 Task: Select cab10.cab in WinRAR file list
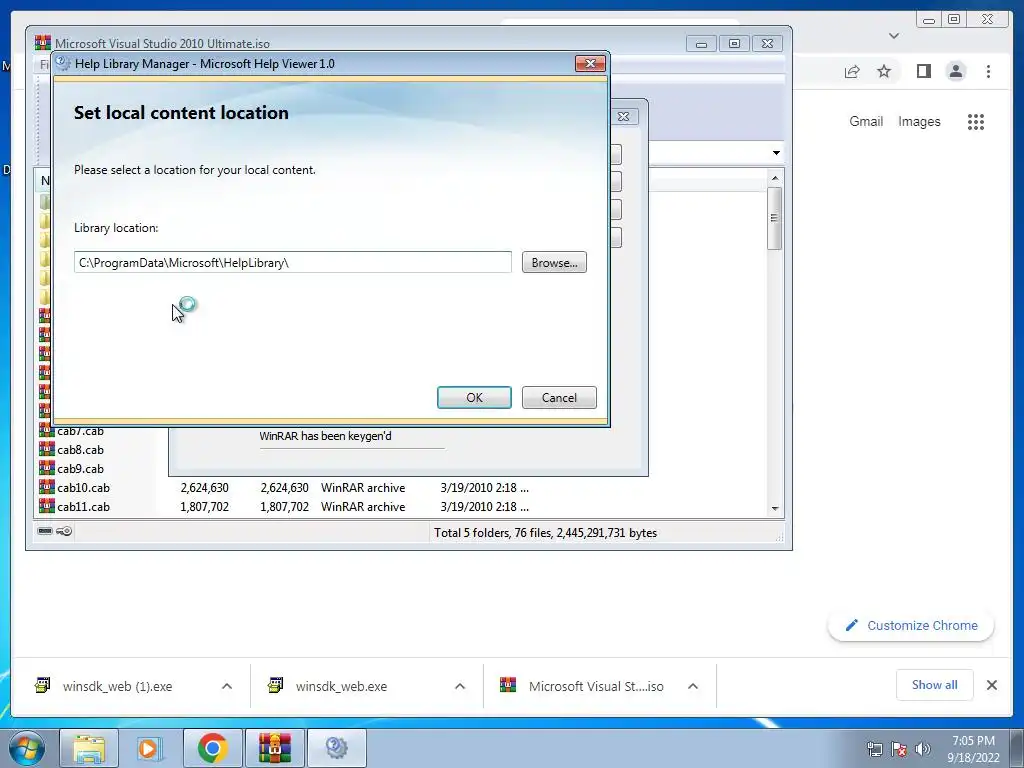[83, 488]
